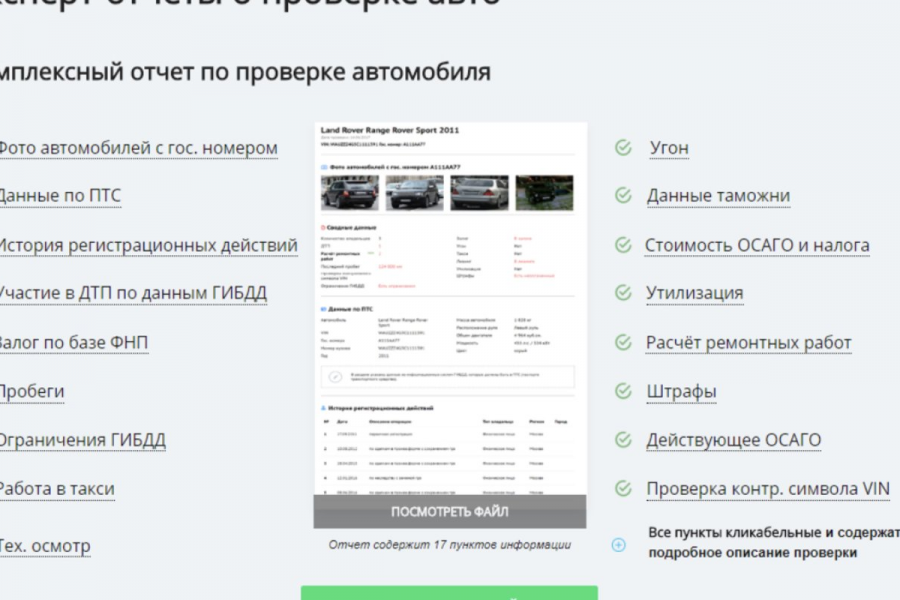Open the Данные по ПТС link
This screenshot has width=900, height=600.
[x=60, y=196]
